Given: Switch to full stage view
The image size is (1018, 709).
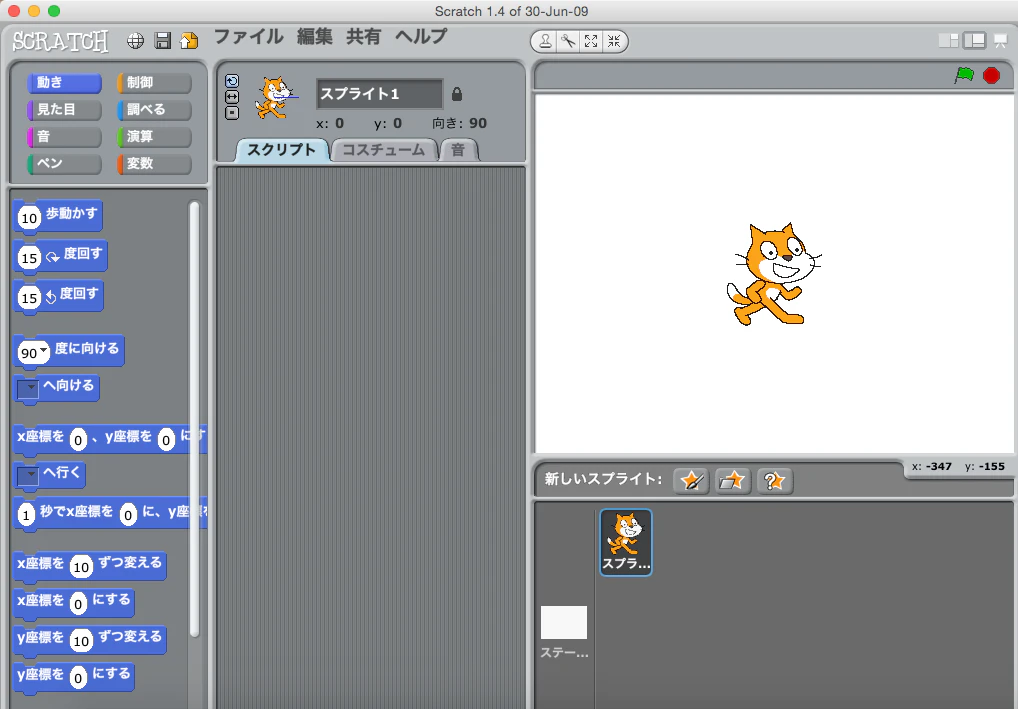Looking at the screenshot, I should point(975,41).
